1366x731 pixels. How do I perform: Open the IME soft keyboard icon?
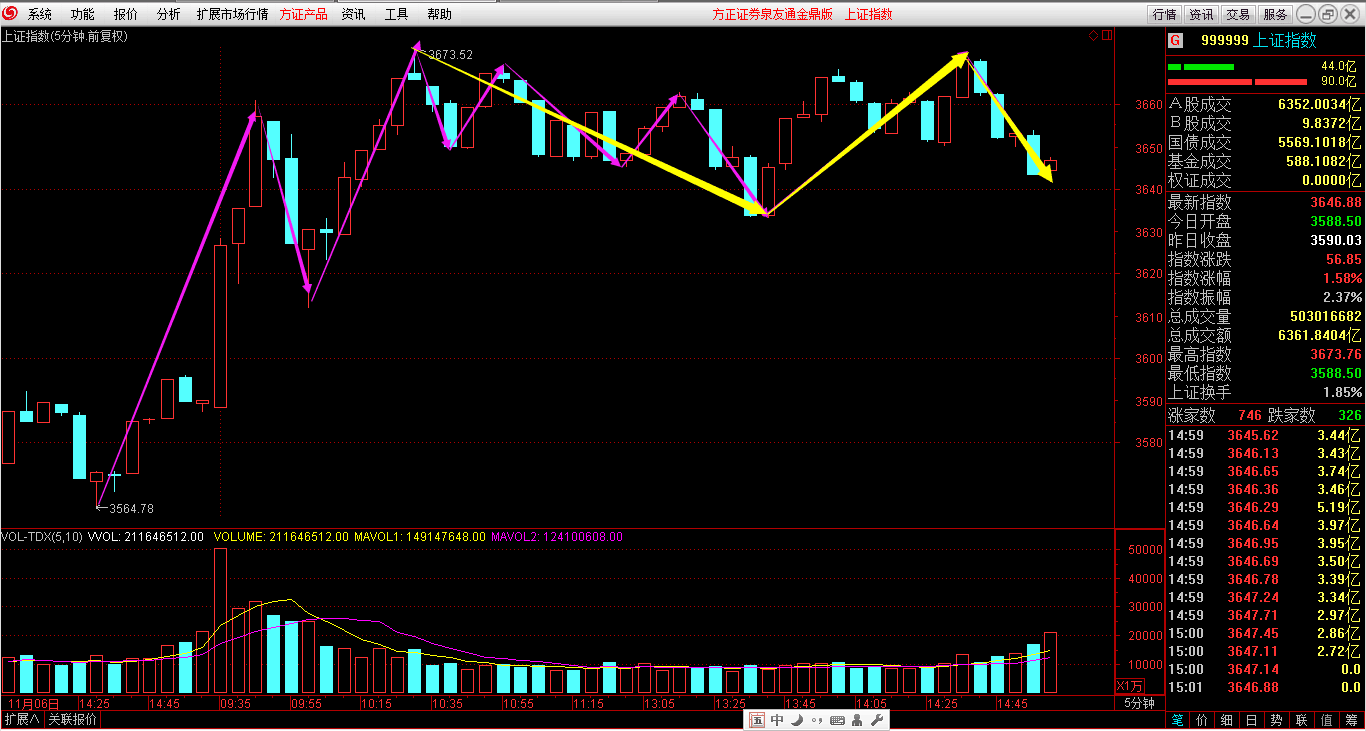coord(836,720)
